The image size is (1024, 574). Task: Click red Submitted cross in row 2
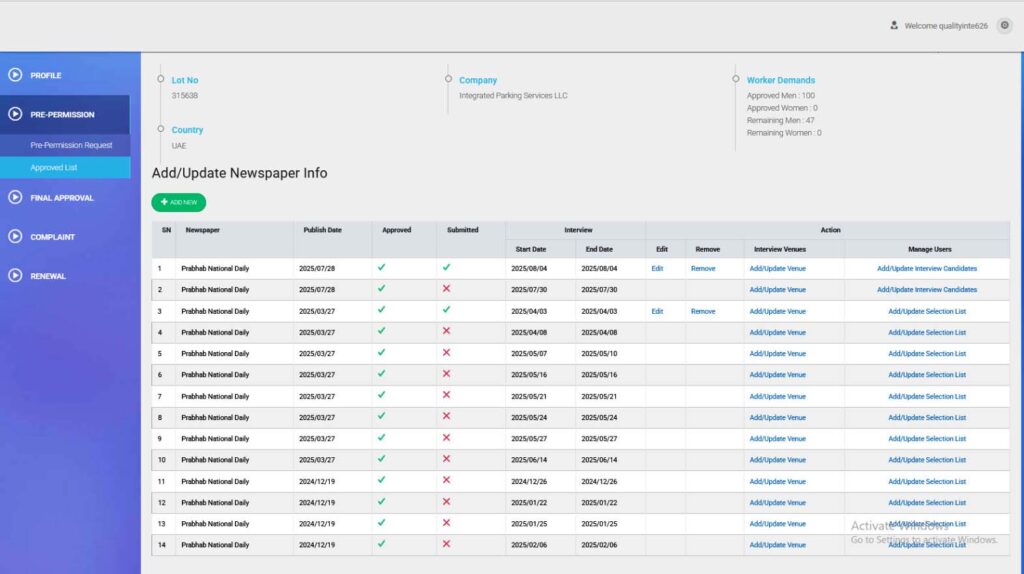pyautogui.click(x=446, y=289)
